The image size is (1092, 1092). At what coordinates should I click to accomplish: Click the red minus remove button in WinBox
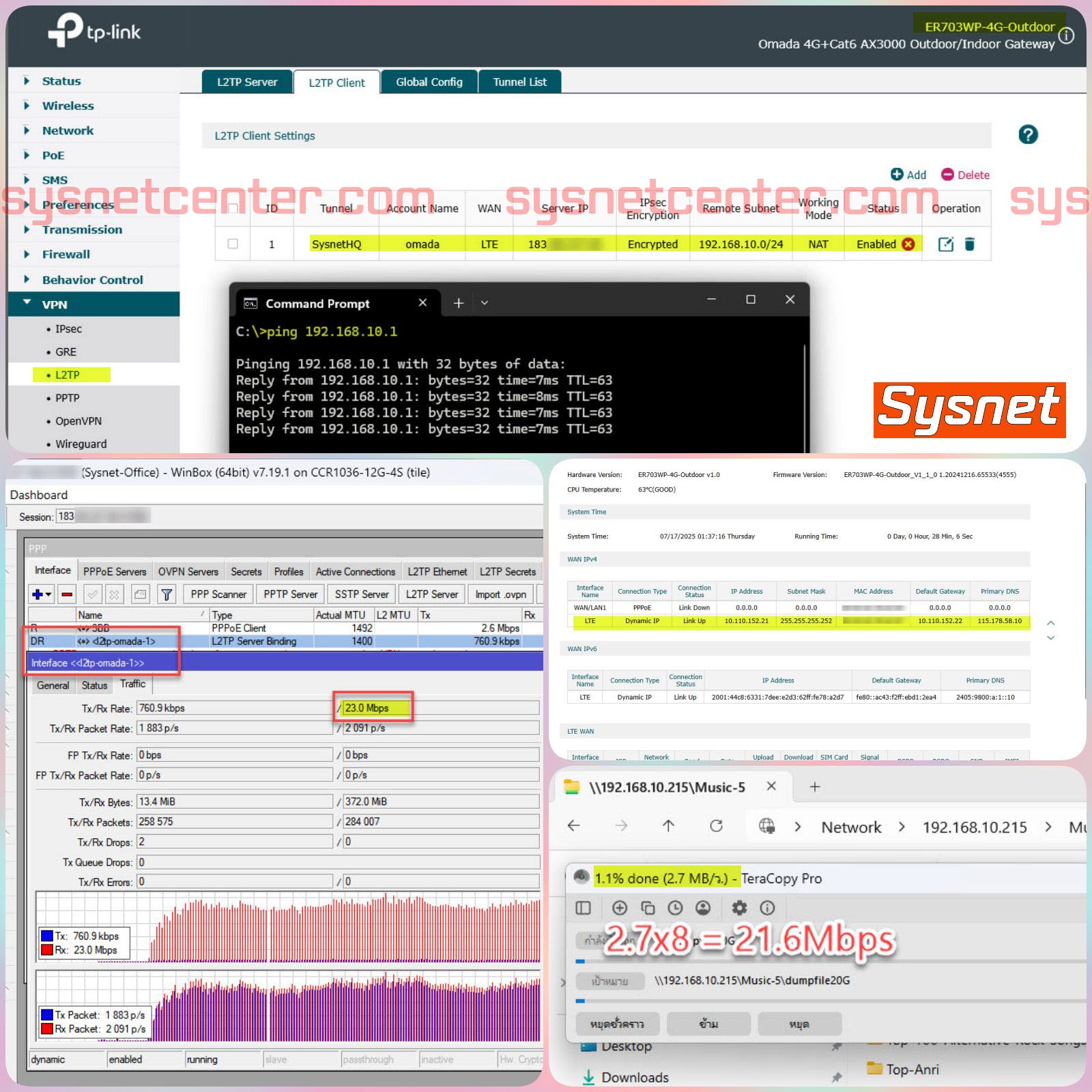[x=67, y=594]
